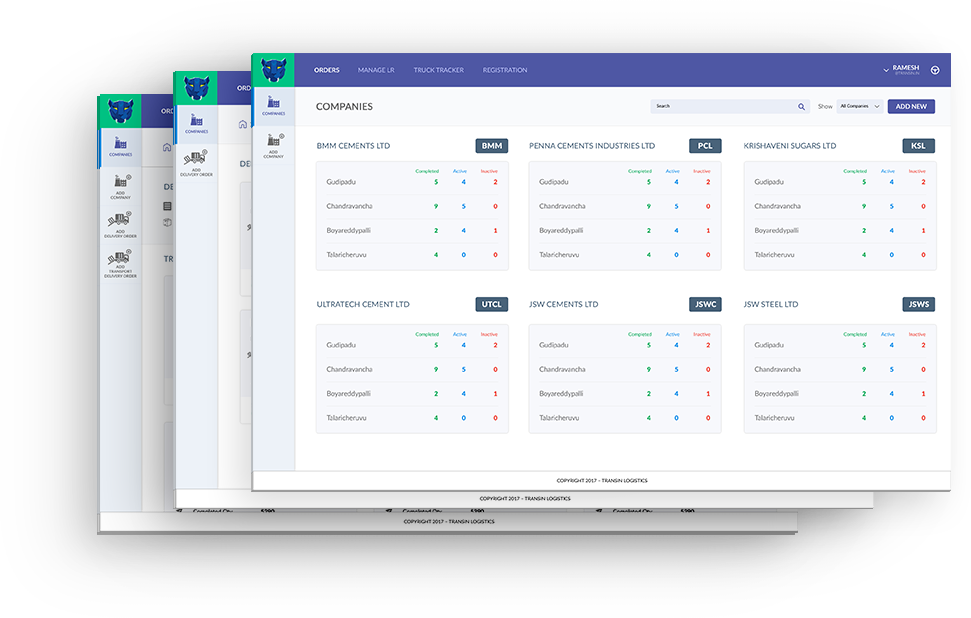
Task: Select Add Company in the rearmost window sidebar
Action: [x=120, y=186]
